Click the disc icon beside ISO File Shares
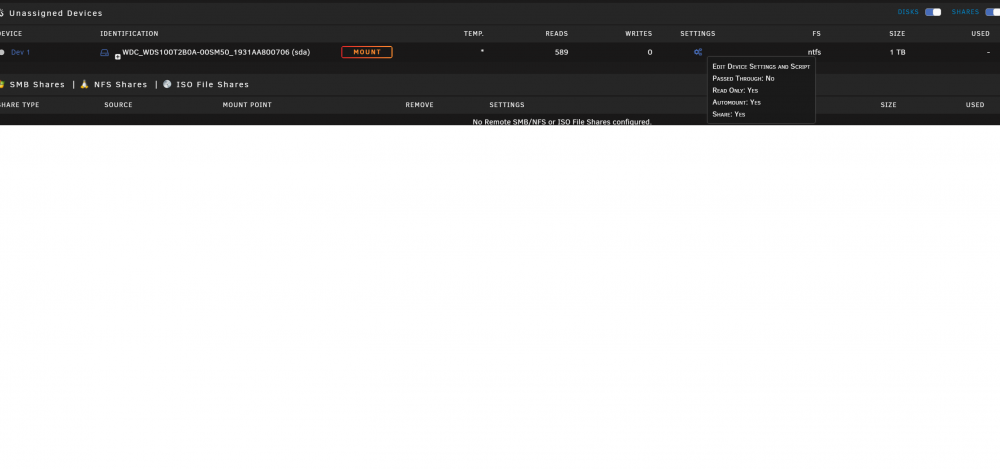This screenshot has width=1000, height=469. 167,84
